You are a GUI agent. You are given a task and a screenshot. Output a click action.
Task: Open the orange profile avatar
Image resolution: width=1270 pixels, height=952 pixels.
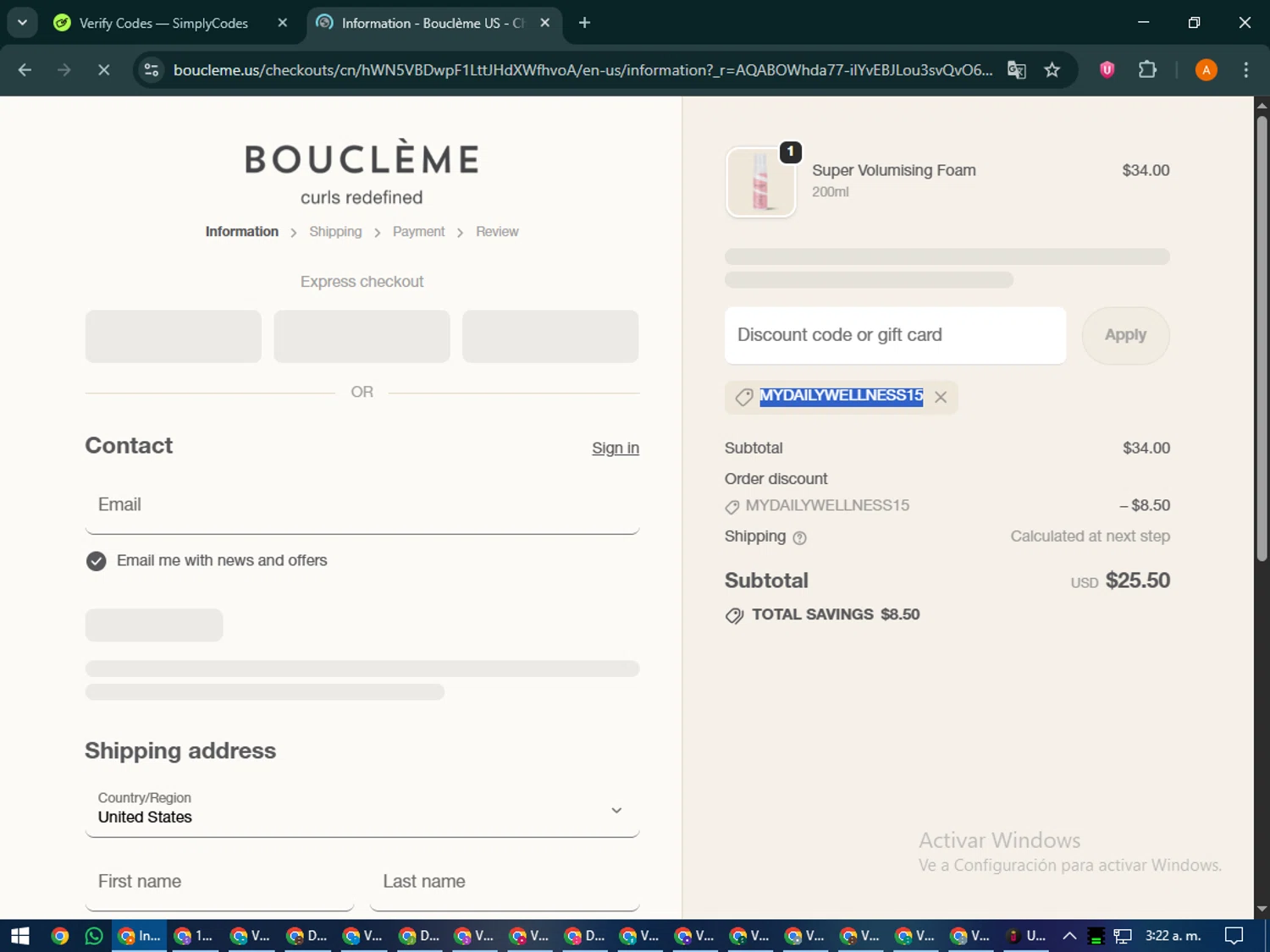point(1206,70)
